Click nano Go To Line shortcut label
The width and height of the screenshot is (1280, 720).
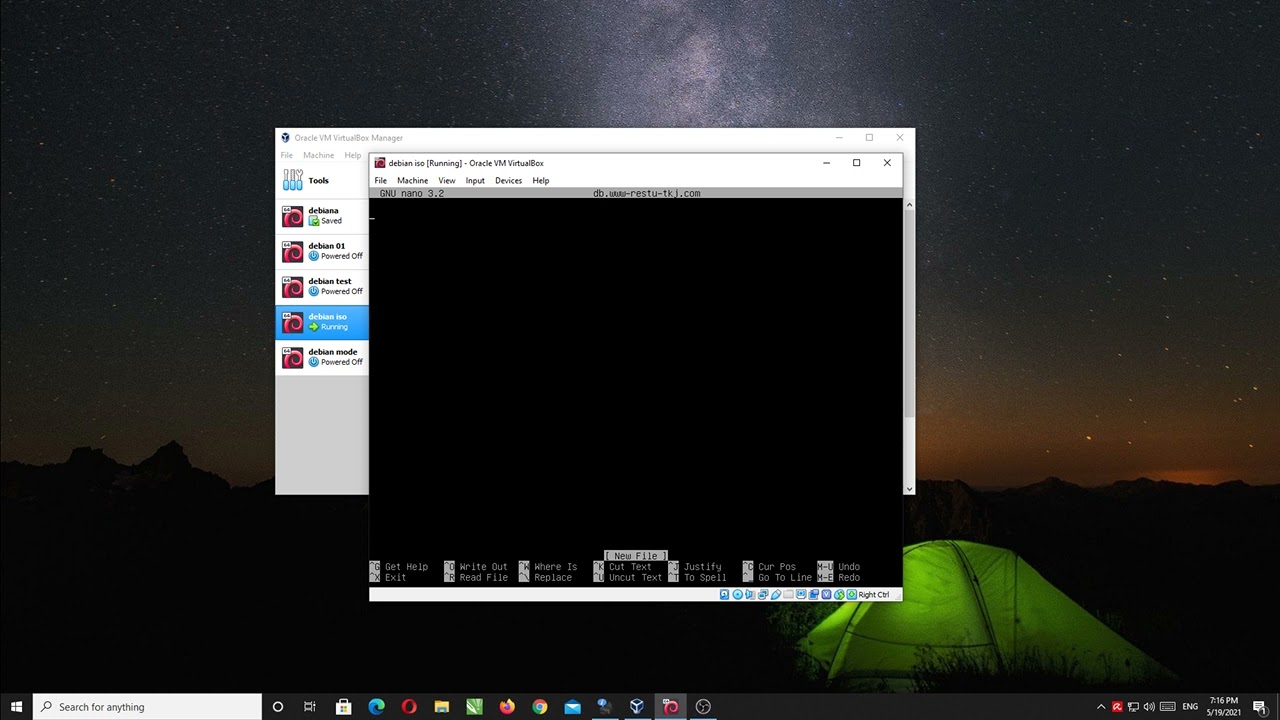click(x=785, y=578)
